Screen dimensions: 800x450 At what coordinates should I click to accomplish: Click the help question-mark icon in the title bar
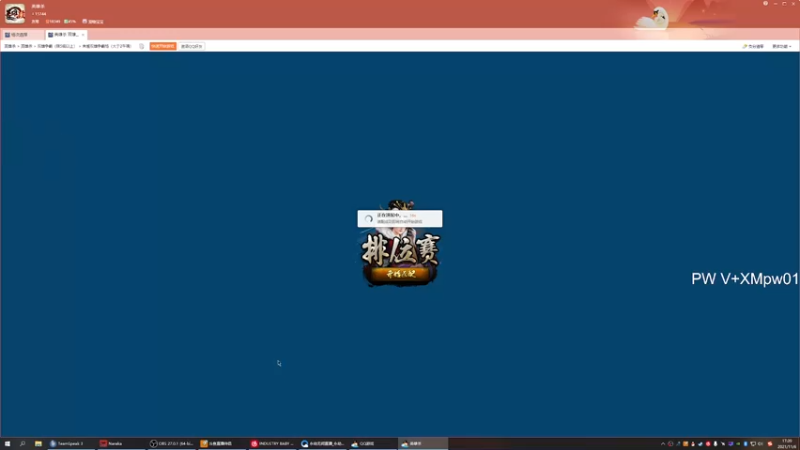pos(765,3)
